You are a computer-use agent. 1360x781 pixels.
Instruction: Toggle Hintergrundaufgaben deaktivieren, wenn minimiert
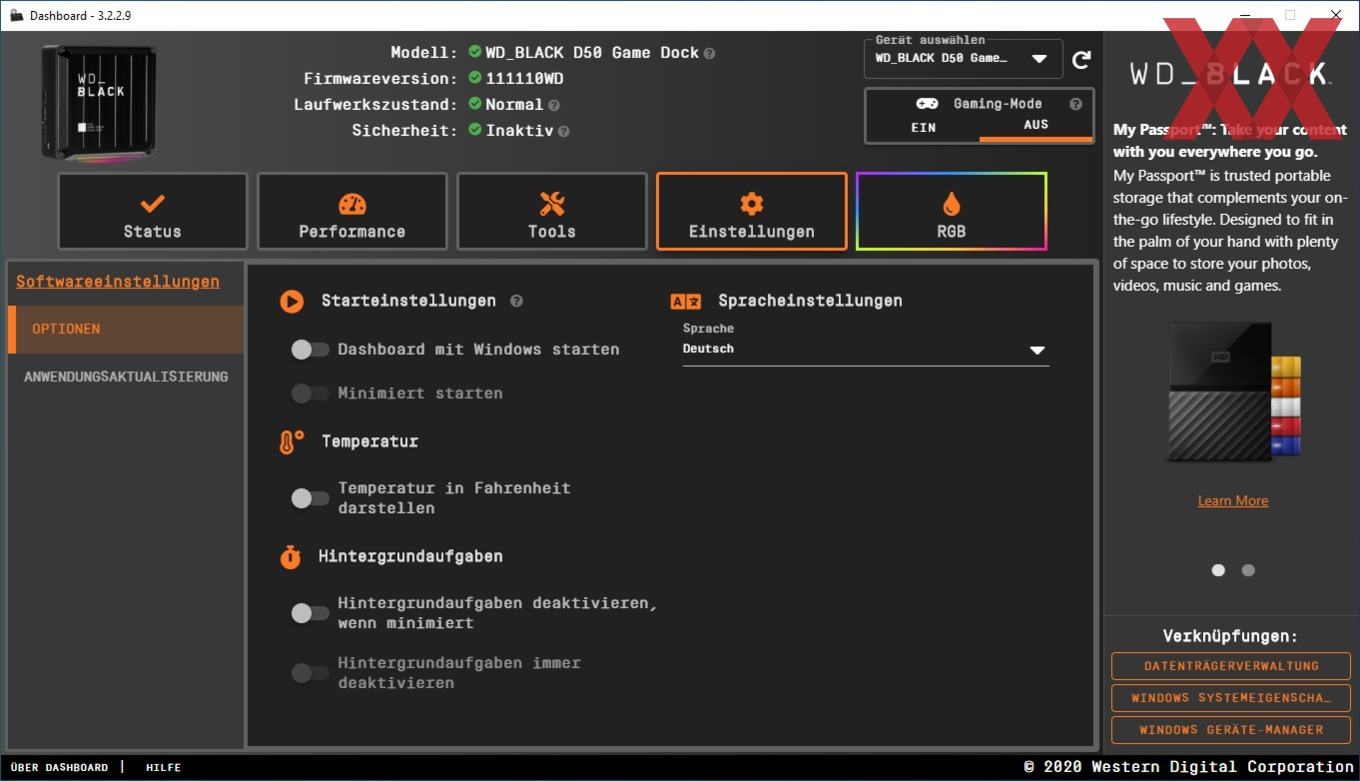click(x=309, y=613)
